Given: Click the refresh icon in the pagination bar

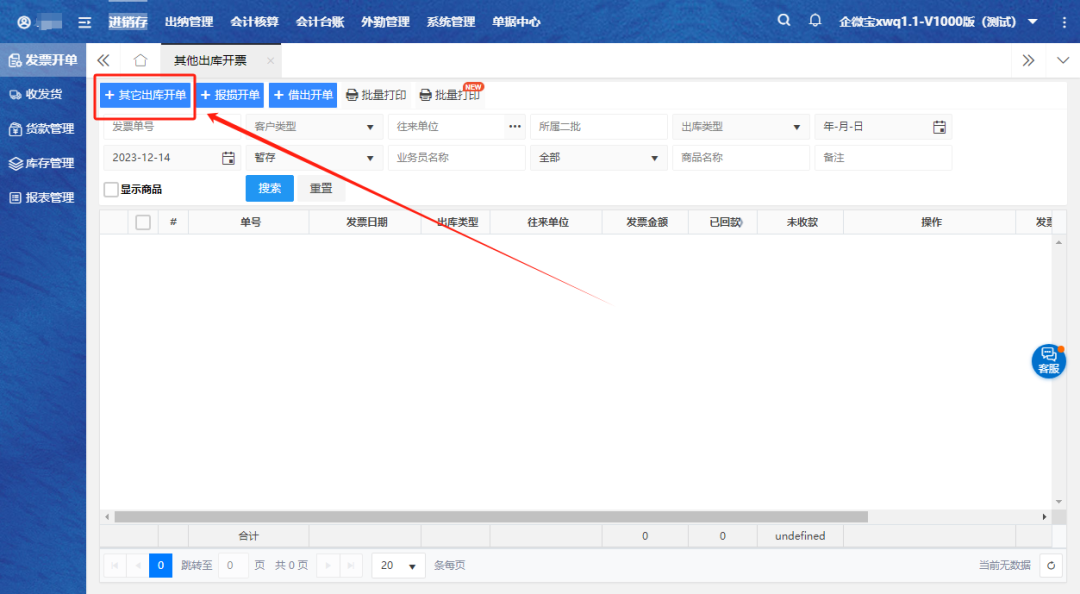Looking at the screenshot, I should [1051, 566].
